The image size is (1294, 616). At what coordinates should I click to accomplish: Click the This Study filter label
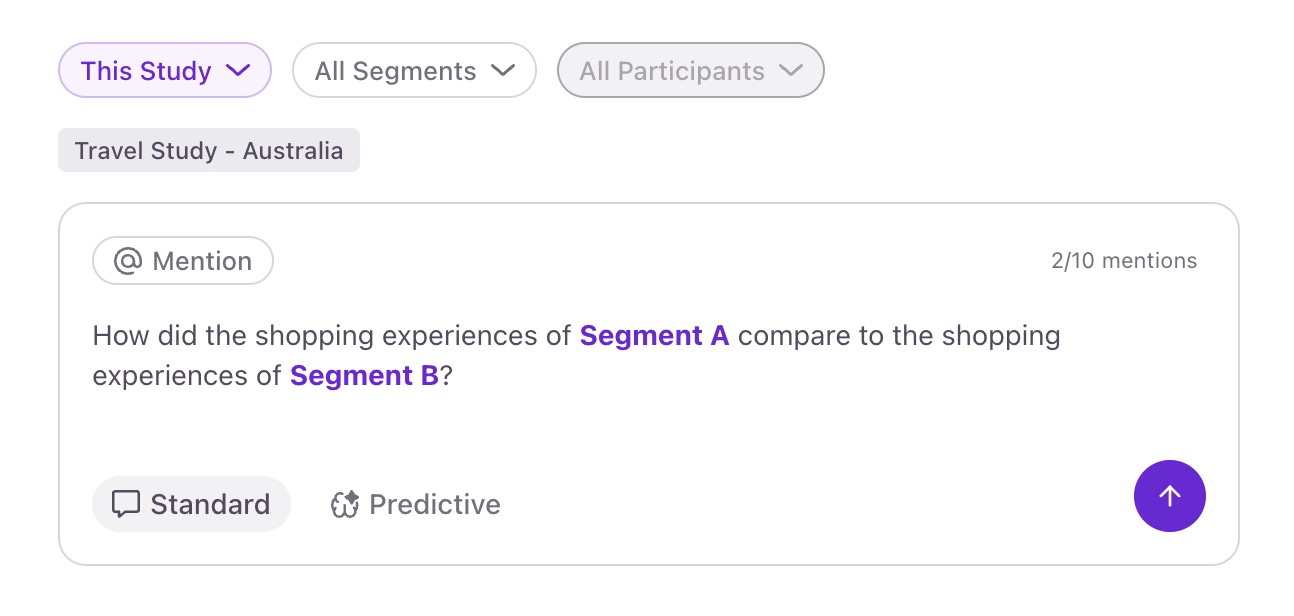coord(146,71)
